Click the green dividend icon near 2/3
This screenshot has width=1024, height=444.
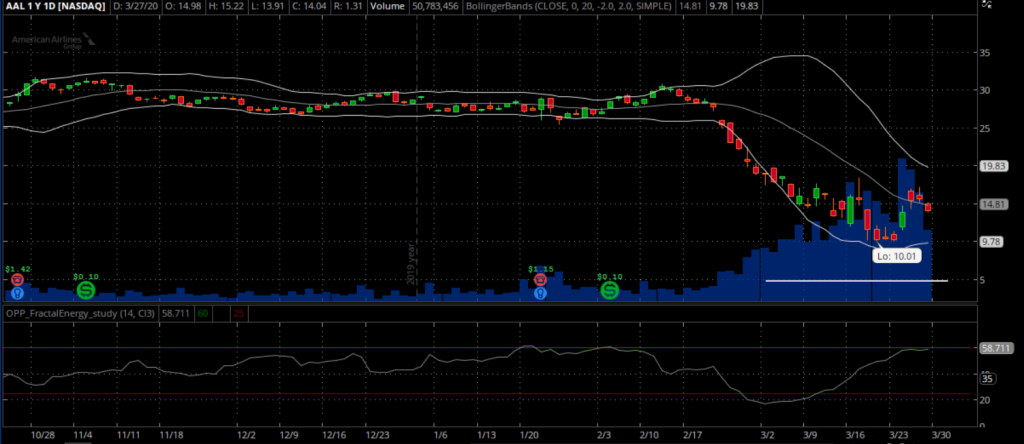point(610,290)
